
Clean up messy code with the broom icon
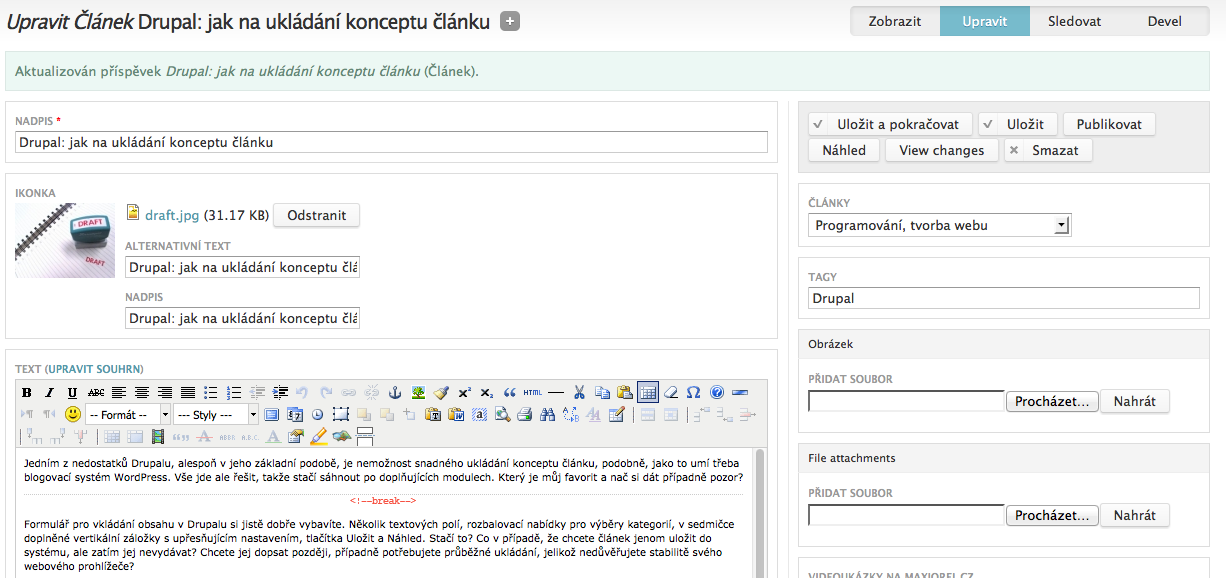441,392
